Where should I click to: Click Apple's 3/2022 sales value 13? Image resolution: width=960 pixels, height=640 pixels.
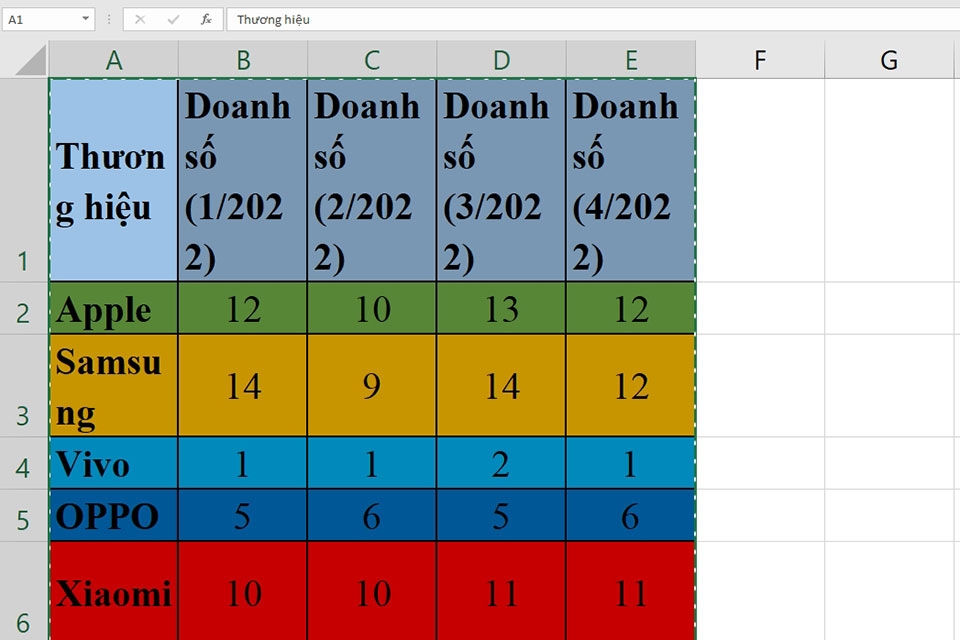[501, 308]
